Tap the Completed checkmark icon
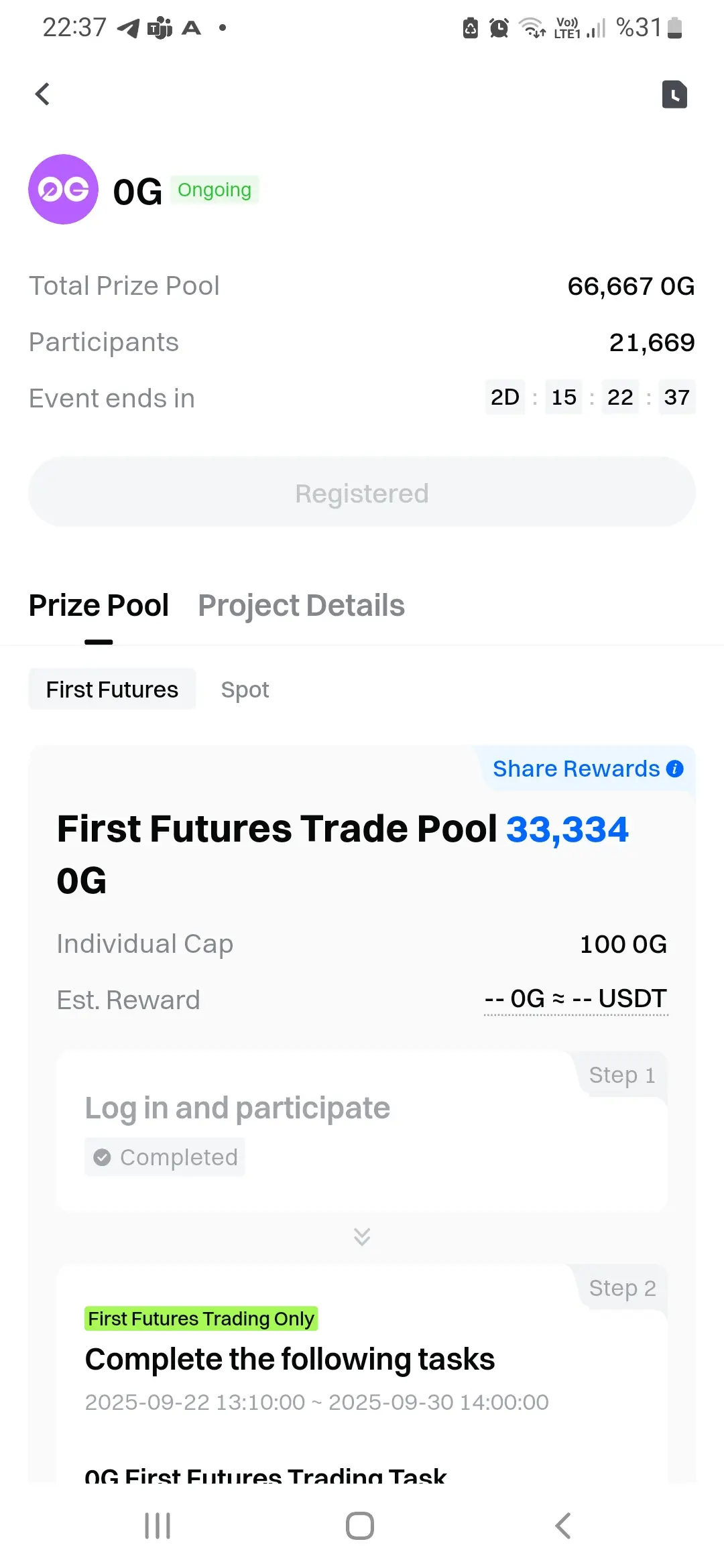The image size is (724, 1568). (102, 1157)
